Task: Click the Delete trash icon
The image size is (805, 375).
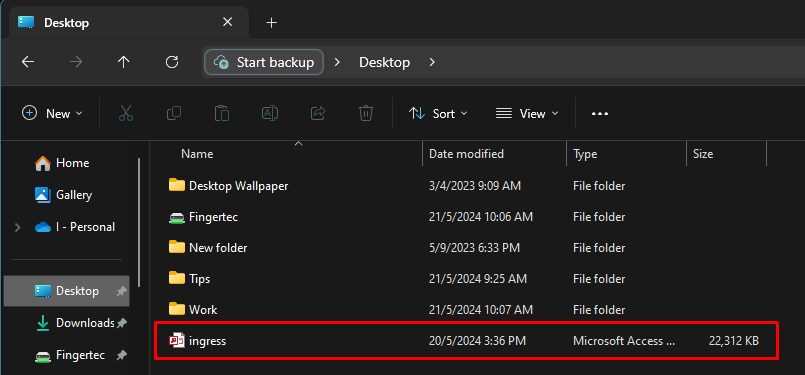Action: (366, 113)
